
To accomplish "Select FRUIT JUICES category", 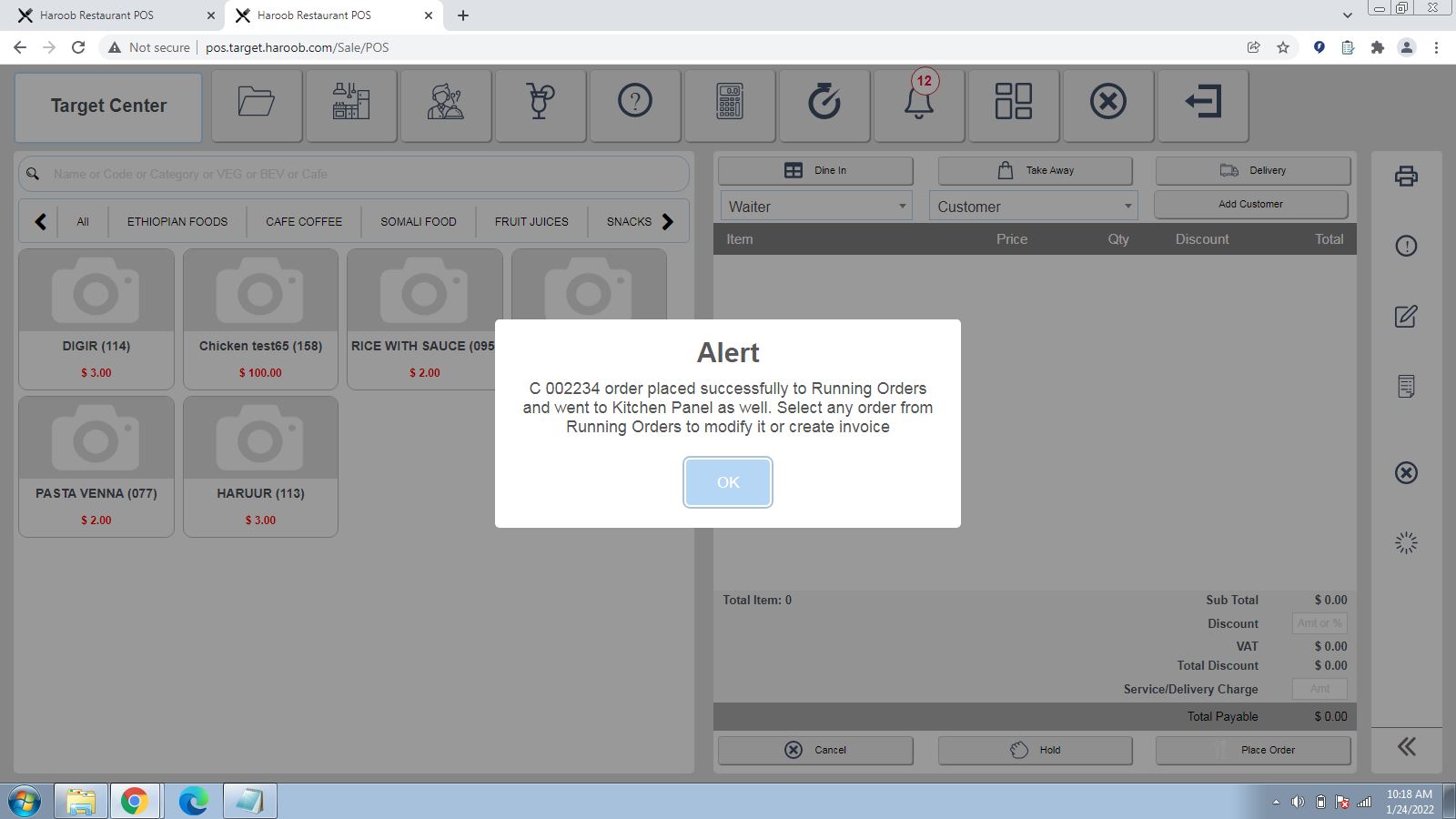I will pyautogui.click(x=531, y=221).
